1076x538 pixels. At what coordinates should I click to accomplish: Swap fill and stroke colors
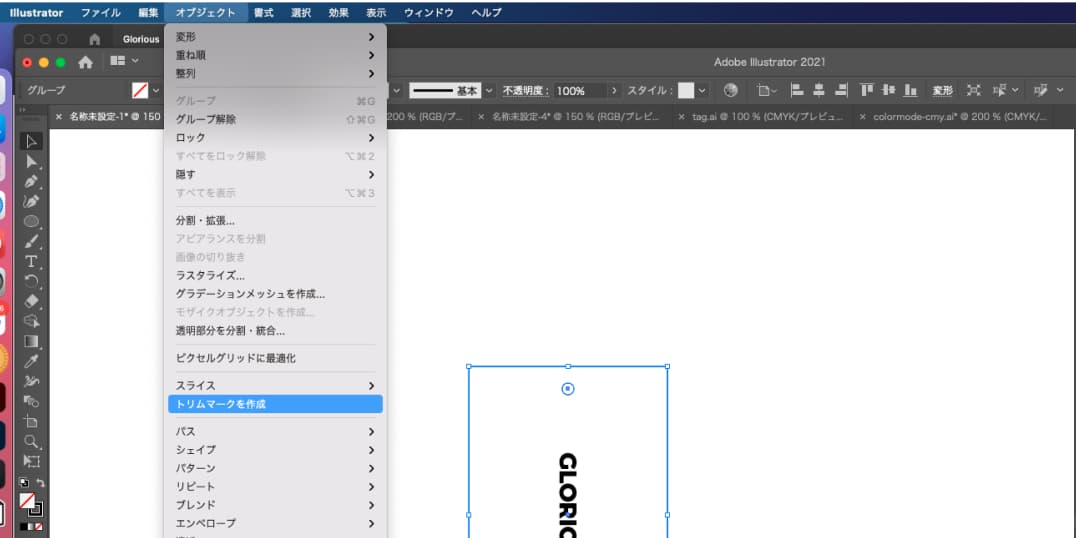pyautogui.click(x=40, y=483)
